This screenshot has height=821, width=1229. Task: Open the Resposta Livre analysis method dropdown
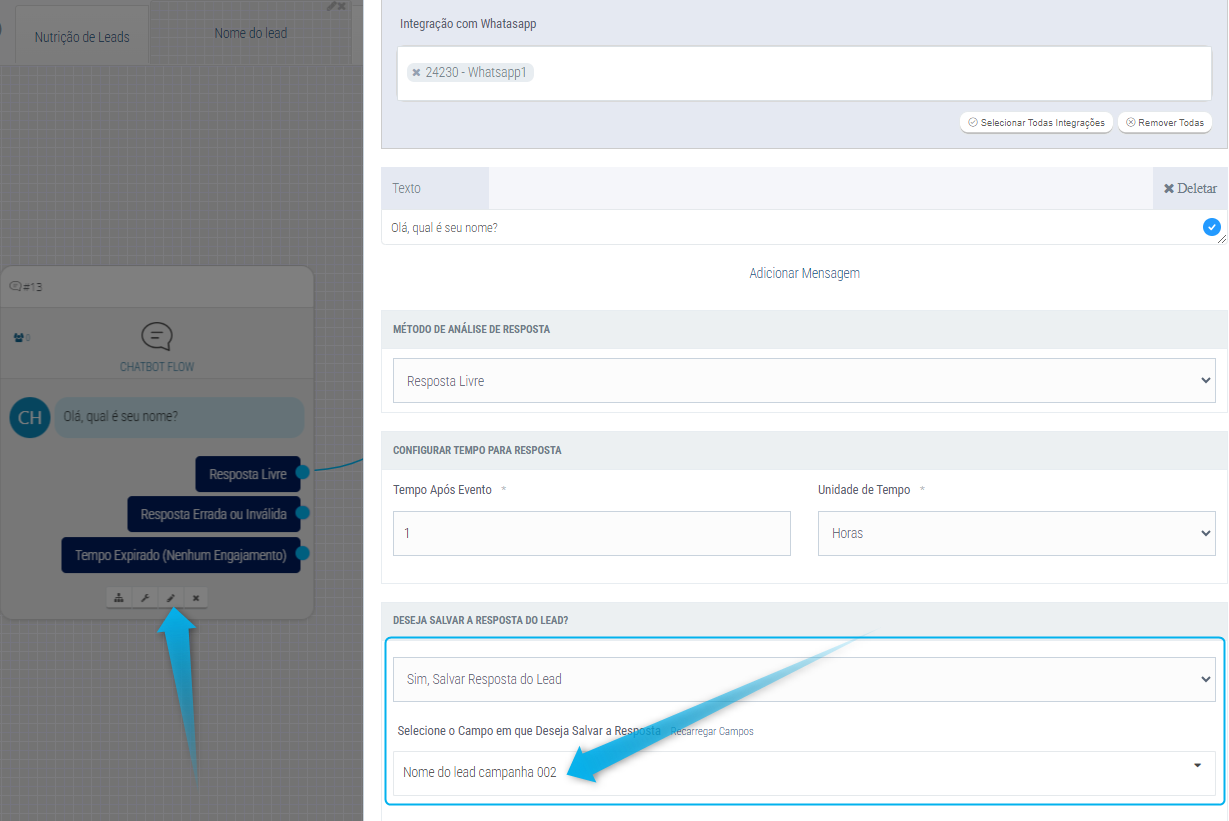[x=804, y=381]
